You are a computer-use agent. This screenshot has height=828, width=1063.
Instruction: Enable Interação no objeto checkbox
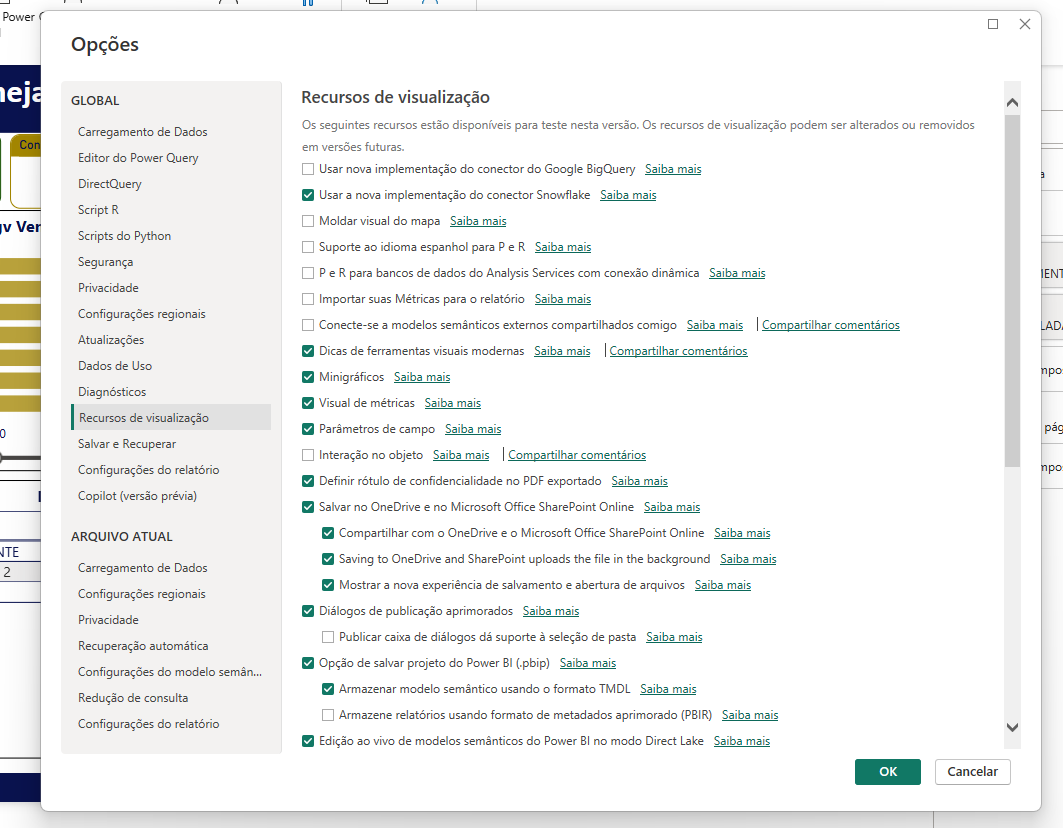coord(308,455)
